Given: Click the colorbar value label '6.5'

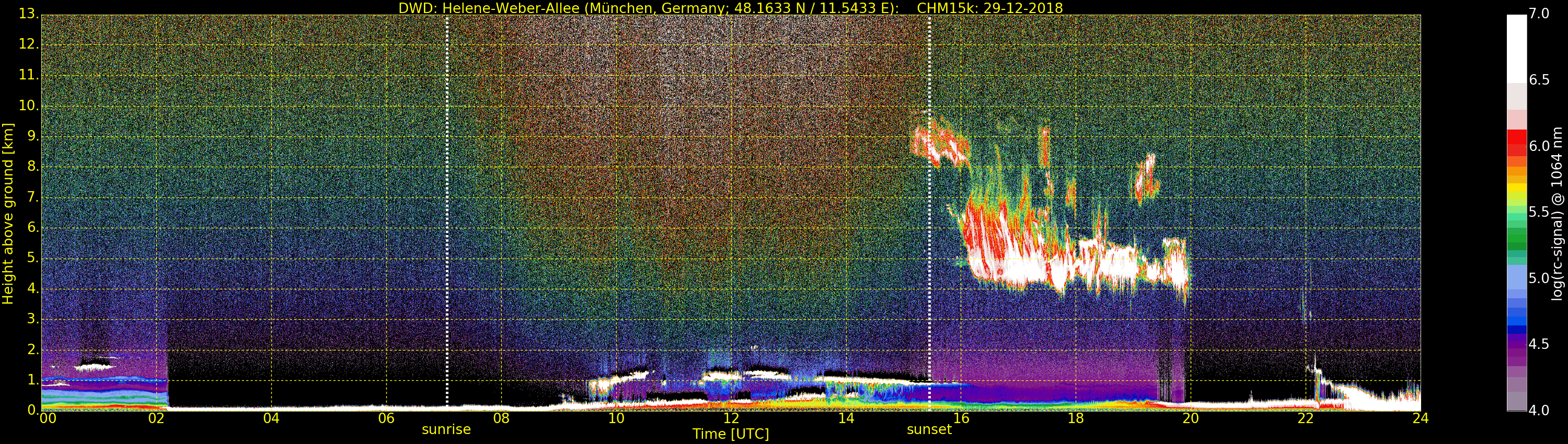Looking at the screenshot, I should [x=1539, y=80].
